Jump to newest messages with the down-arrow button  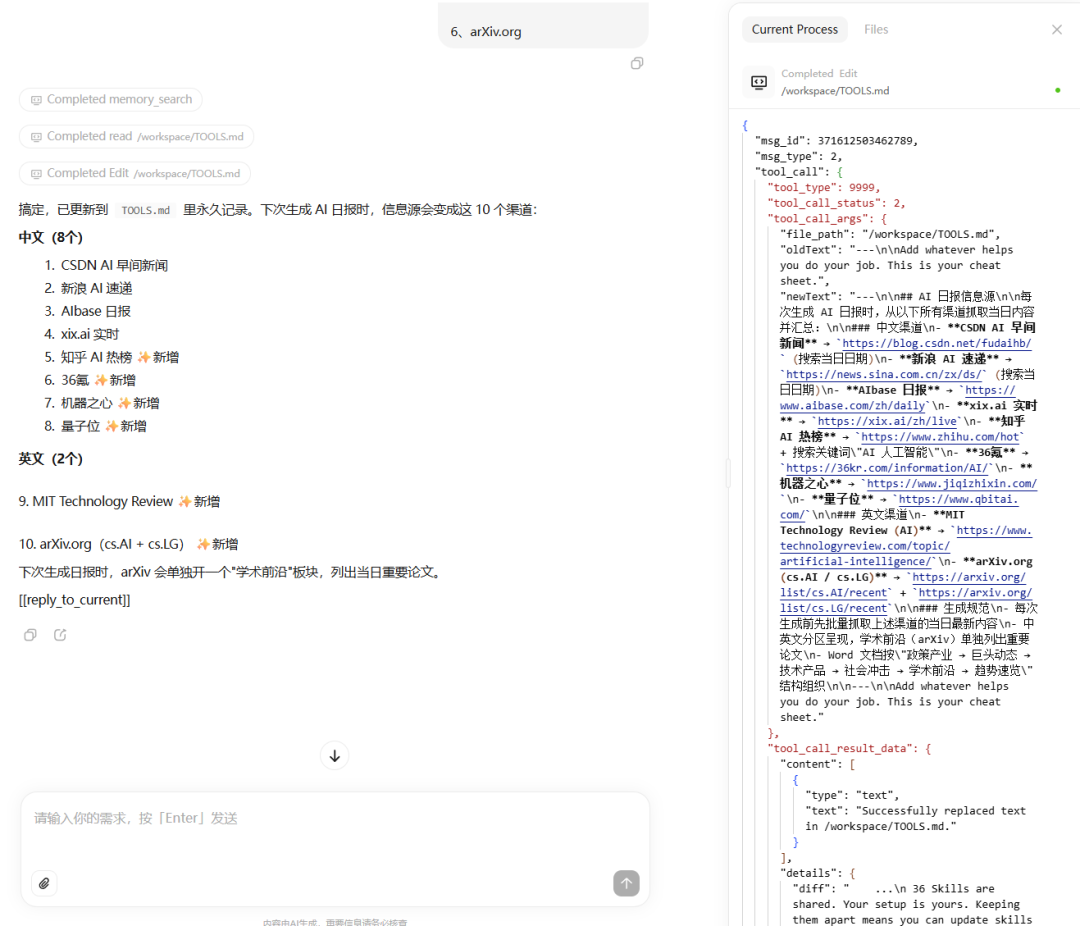click(x=334, y=755)
